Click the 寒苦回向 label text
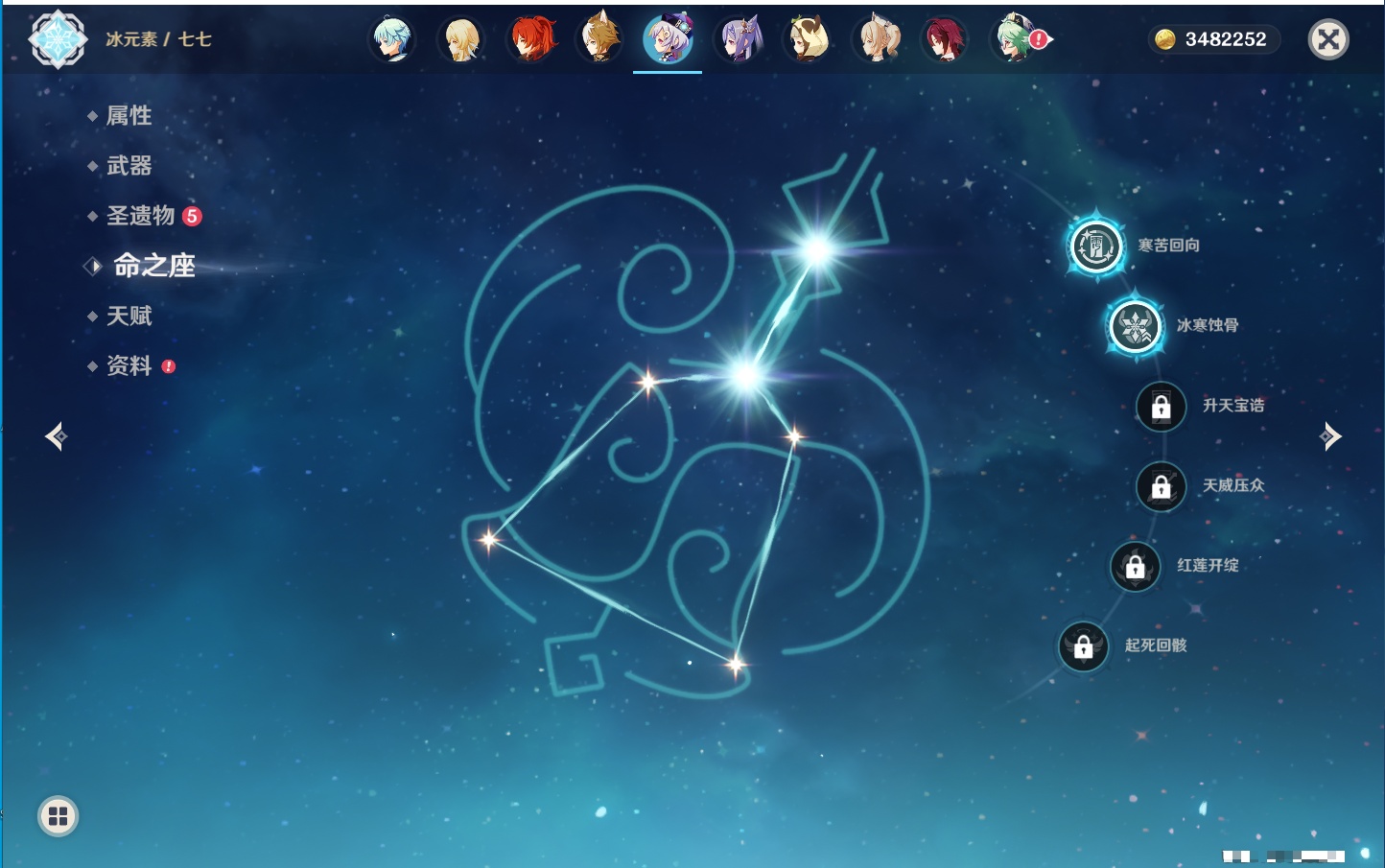 pyautogui.click(x=1169, y=246)
